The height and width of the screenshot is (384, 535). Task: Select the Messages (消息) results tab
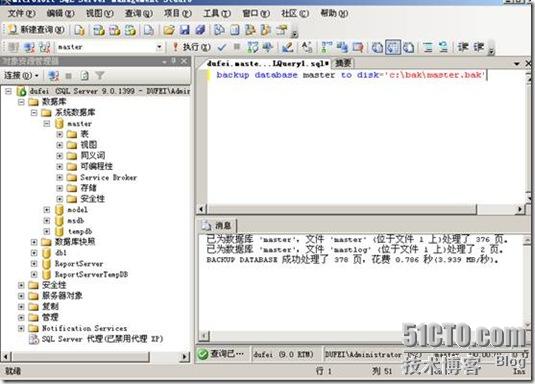coord(218,225)
